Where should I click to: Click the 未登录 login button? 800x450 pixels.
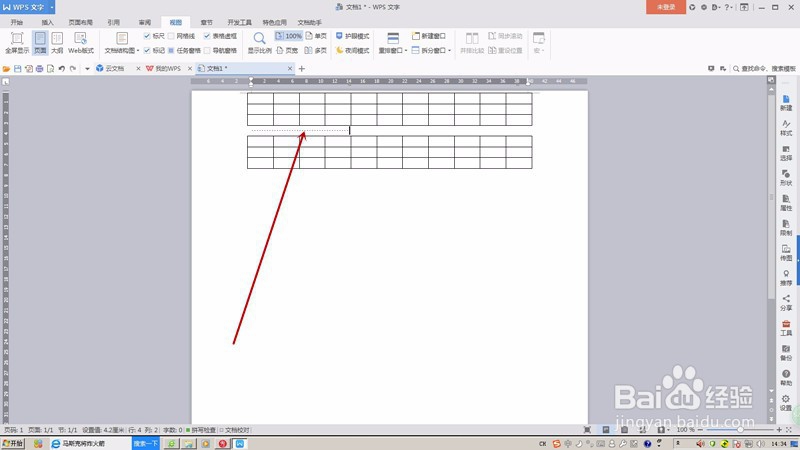point(666,7)
